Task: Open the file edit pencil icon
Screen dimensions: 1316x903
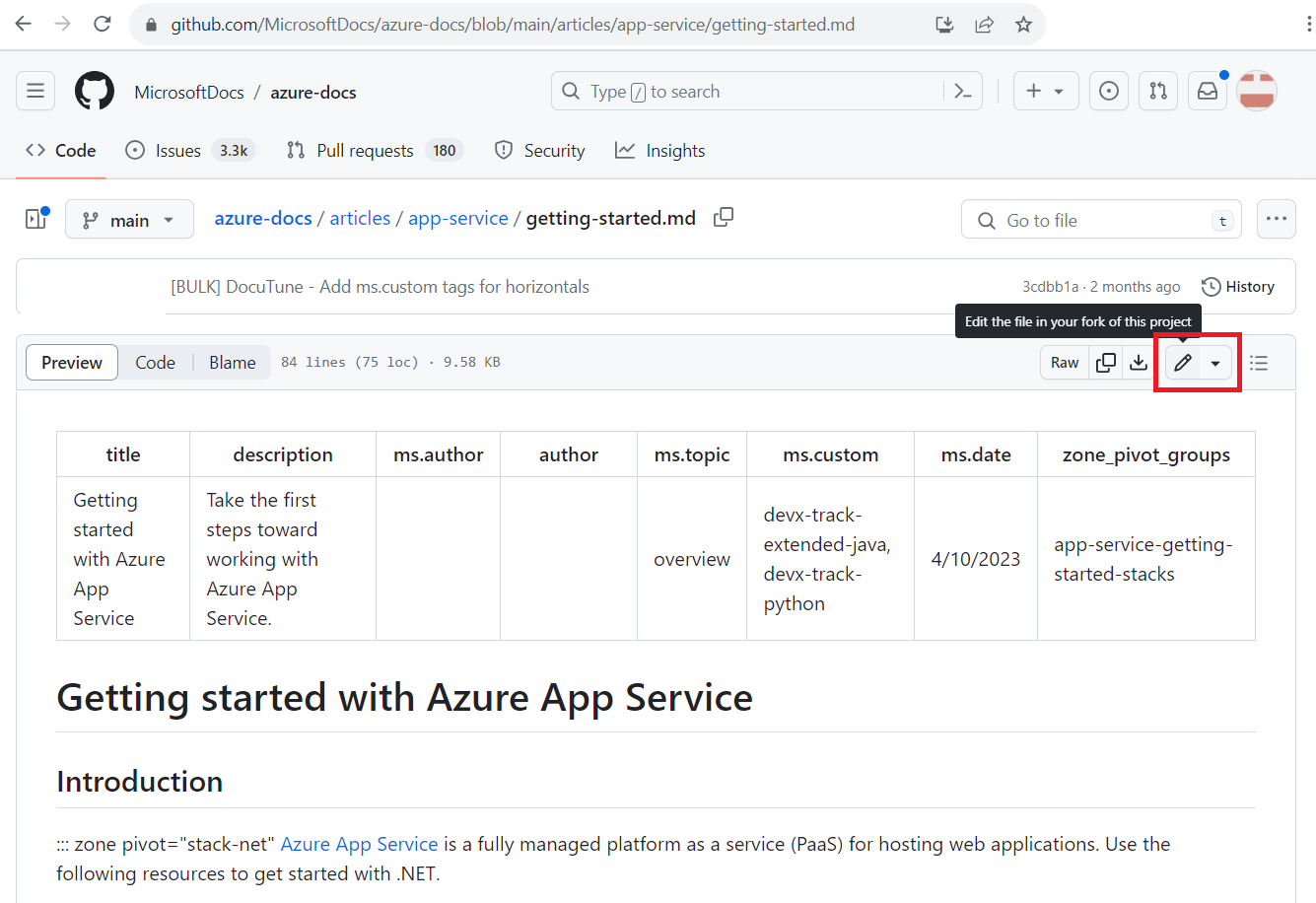Action: tap(1184, 362)
